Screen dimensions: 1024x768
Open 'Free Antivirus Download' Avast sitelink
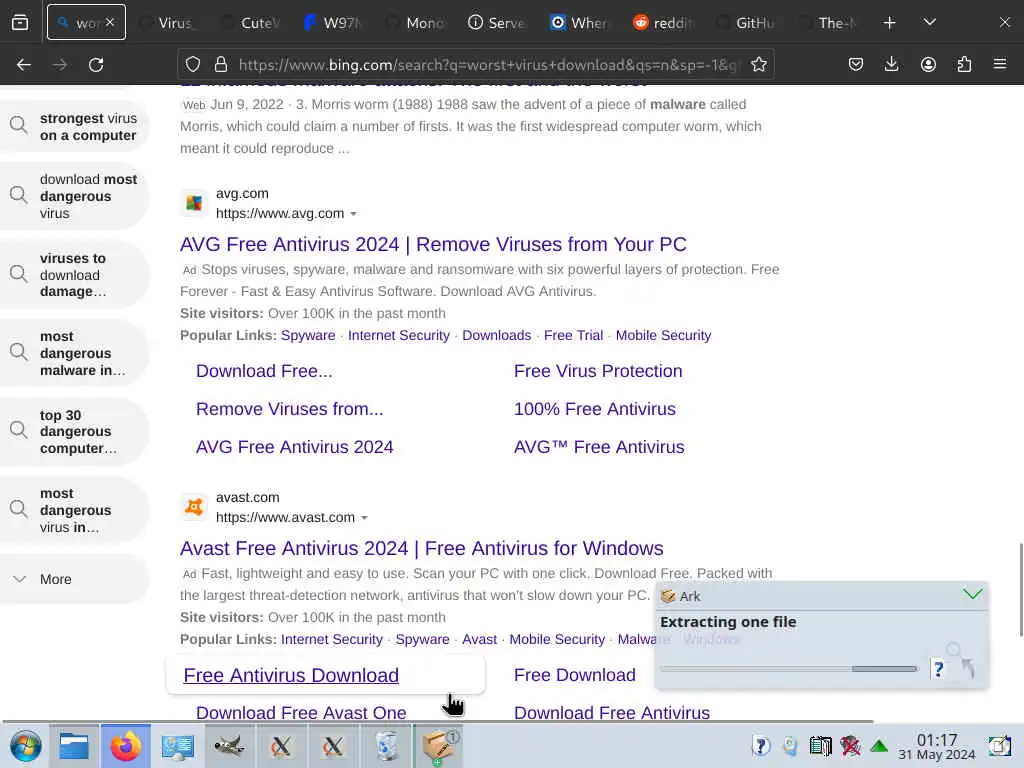tap(291, 675)
